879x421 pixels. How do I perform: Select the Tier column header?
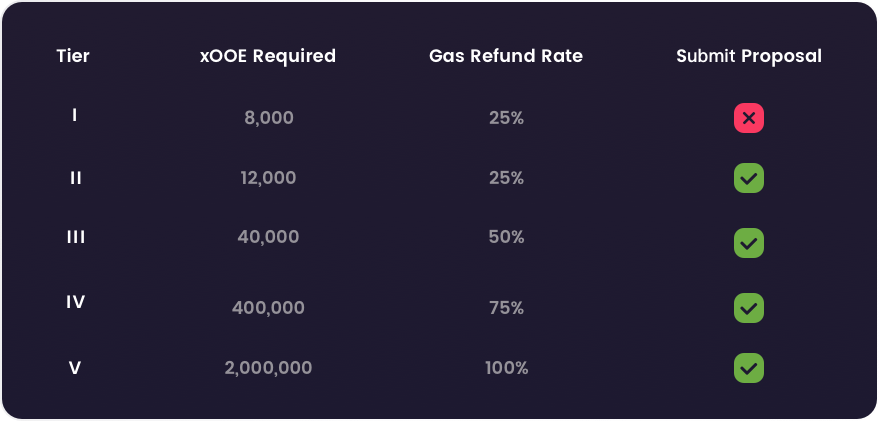tap(73, 56)
